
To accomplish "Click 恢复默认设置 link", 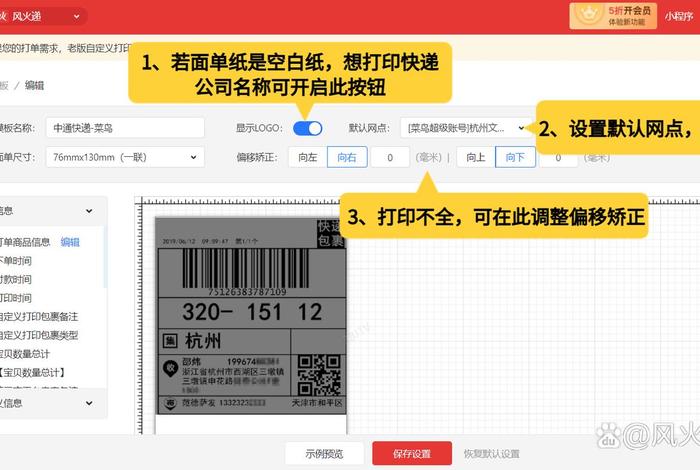I will 492,454.
